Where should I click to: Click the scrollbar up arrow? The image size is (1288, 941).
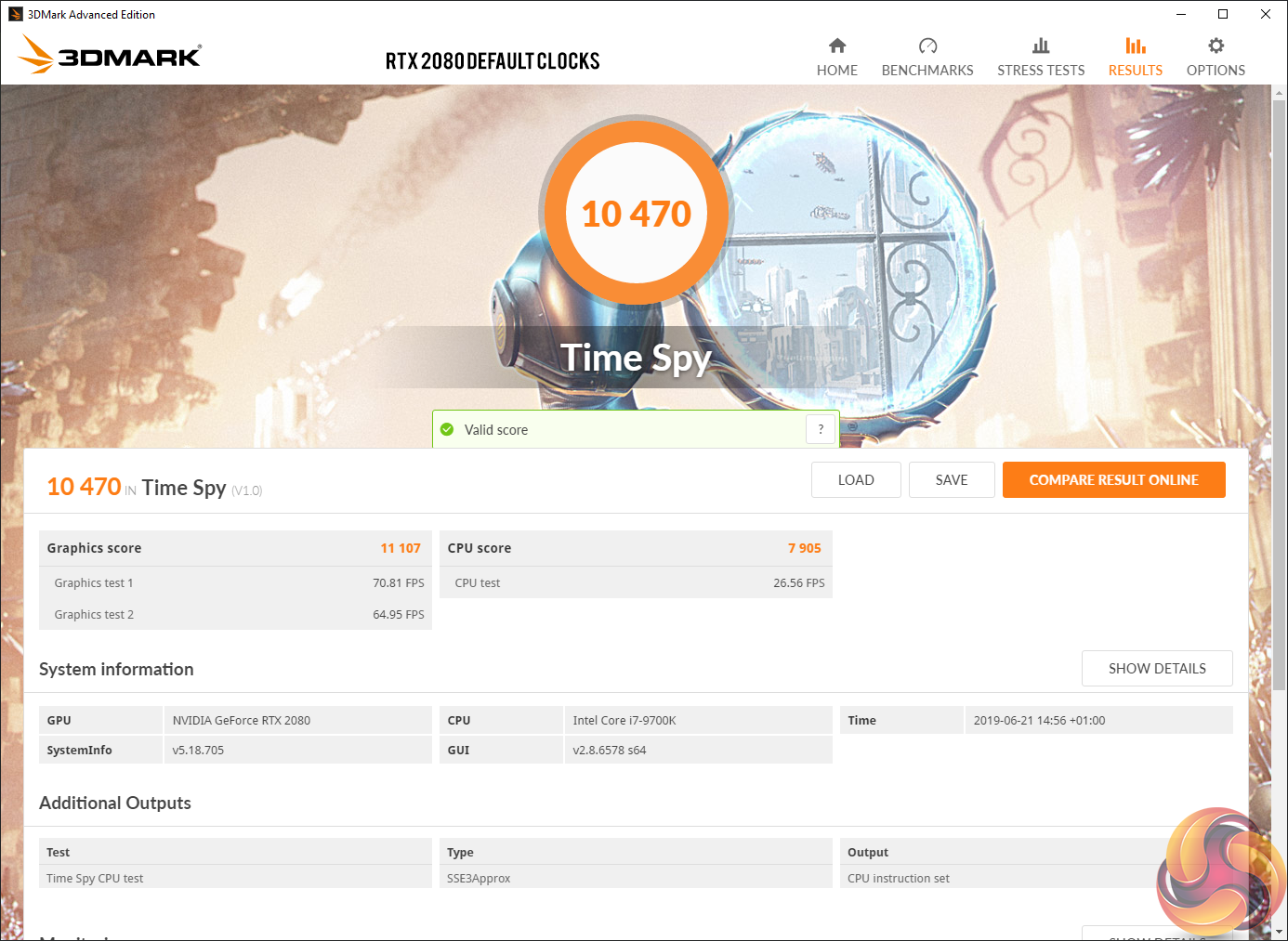1279,93
